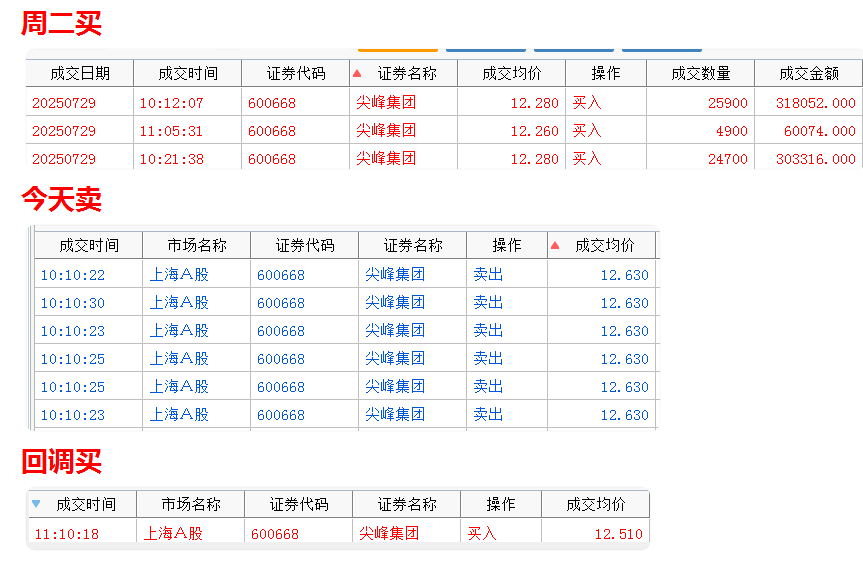The image size is (863, 577).
Task: Click 600668 in the 11:10:18 row
Action: [x=275, y=534]
